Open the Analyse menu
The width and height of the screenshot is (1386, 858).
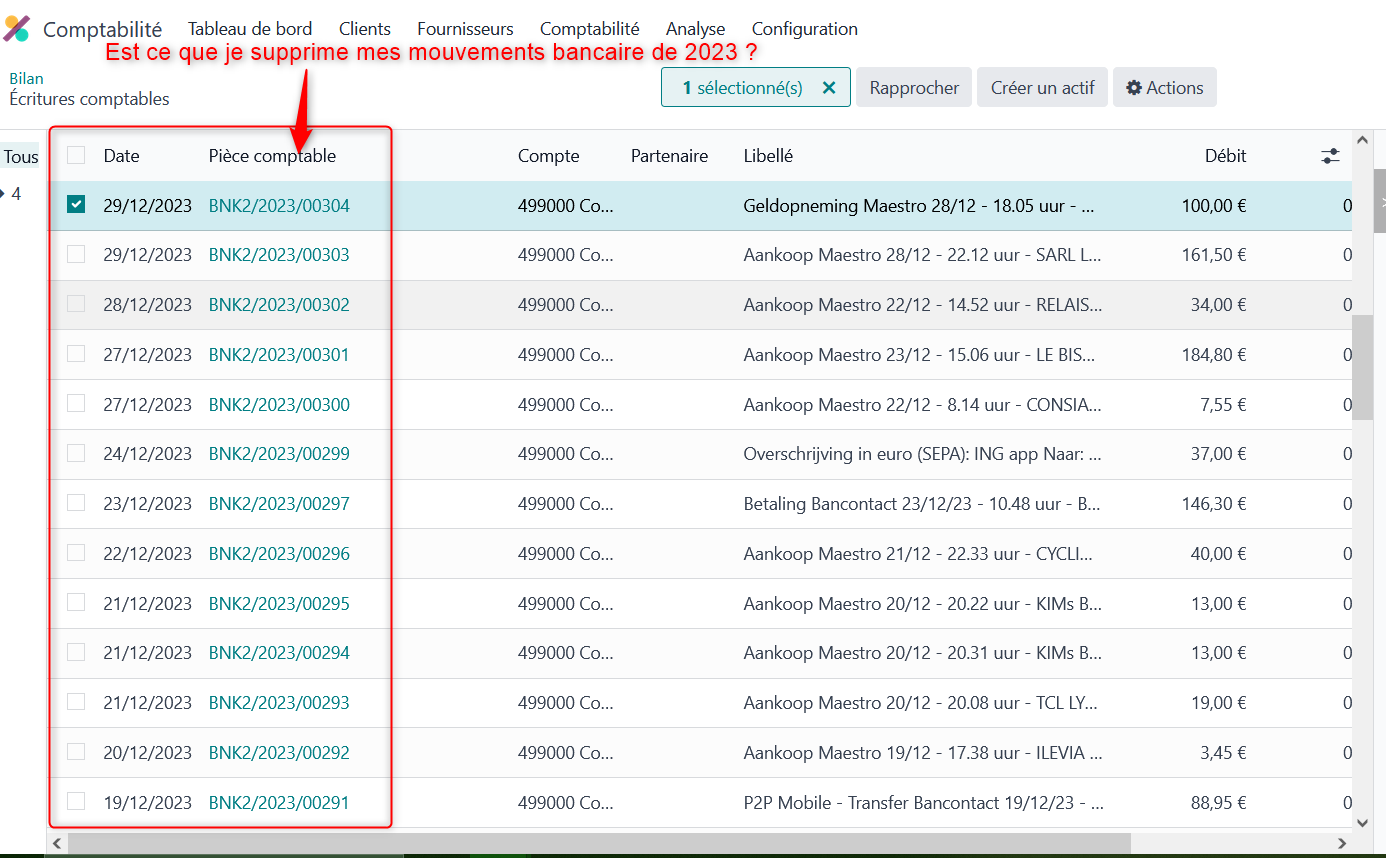click(x=695, y=29)
